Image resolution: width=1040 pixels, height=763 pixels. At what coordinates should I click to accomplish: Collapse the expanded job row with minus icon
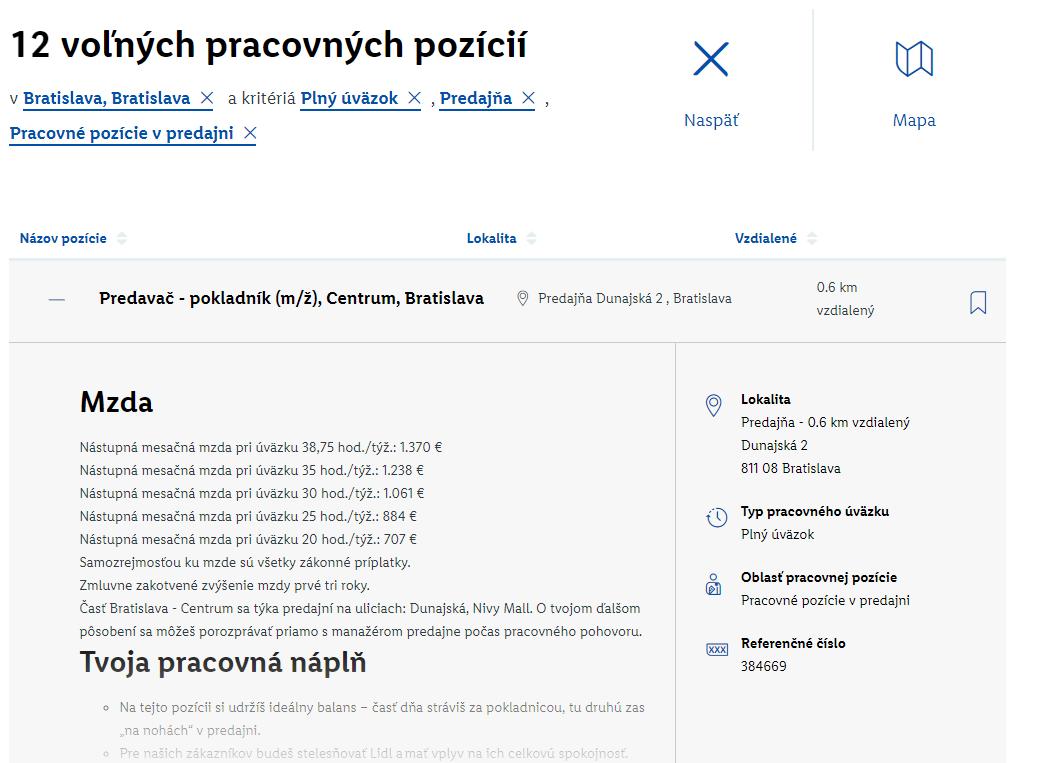[57, 299]
